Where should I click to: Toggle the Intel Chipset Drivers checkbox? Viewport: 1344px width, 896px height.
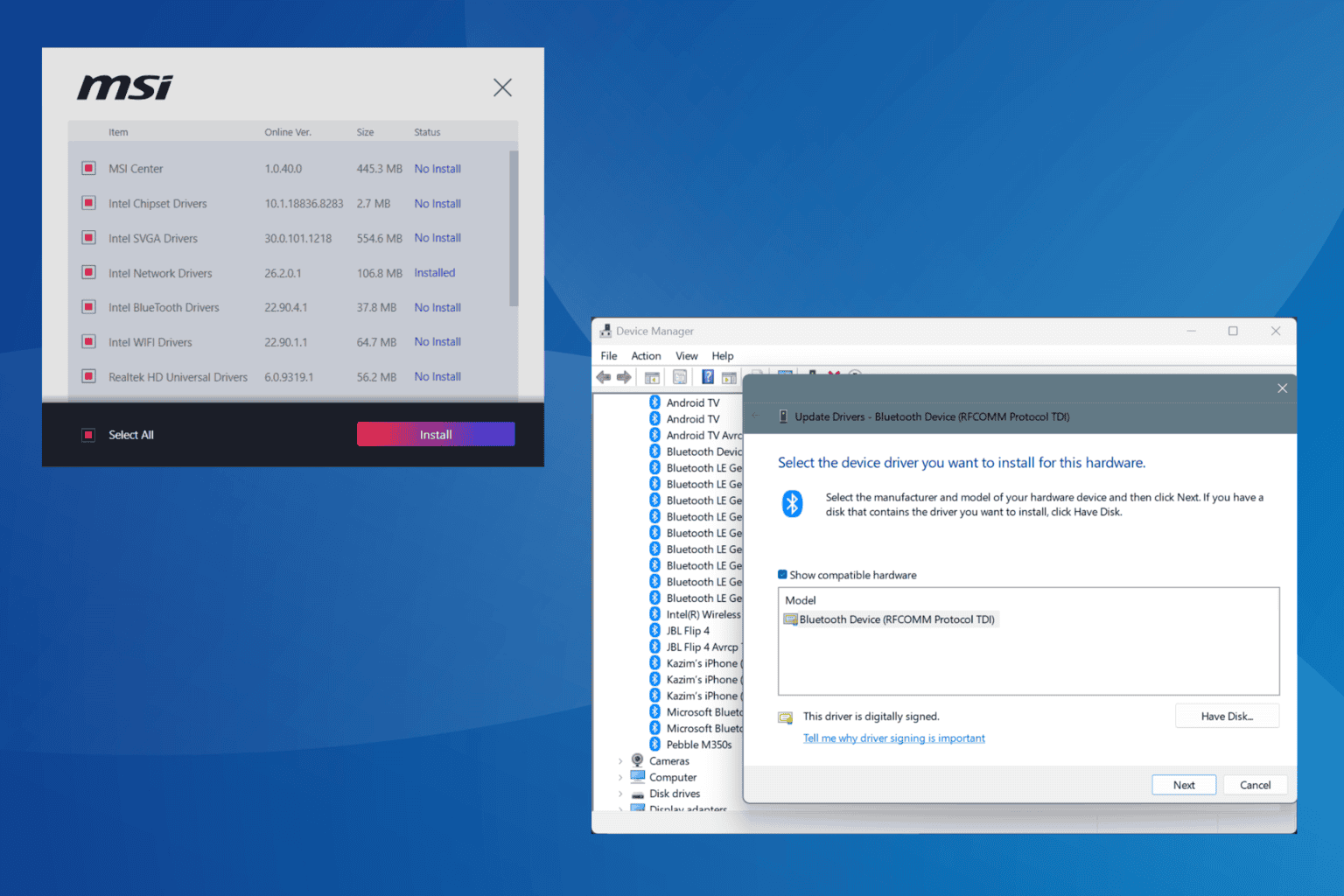88,203
